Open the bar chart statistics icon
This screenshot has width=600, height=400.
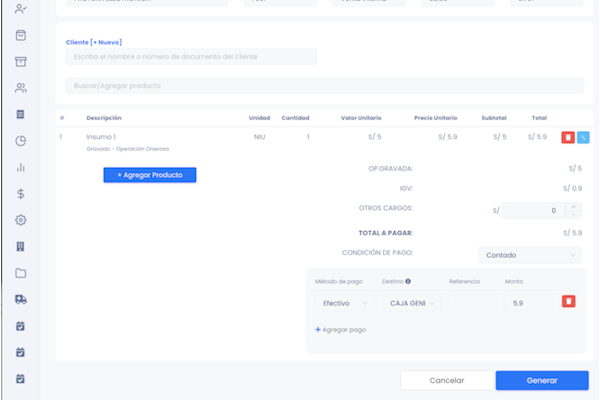coord(21,168)
